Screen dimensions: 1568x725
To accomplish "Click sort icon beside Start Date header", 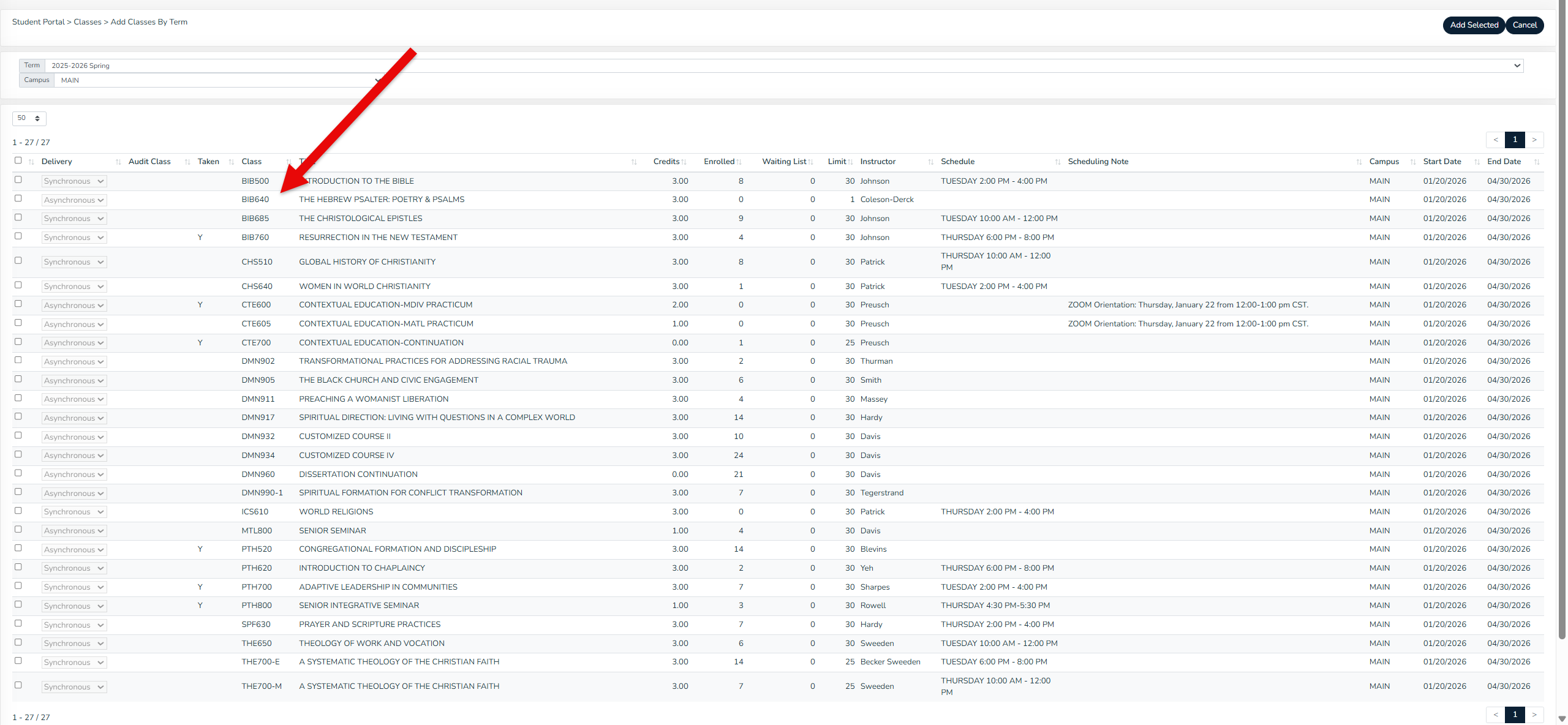I will pos(1477,162).
